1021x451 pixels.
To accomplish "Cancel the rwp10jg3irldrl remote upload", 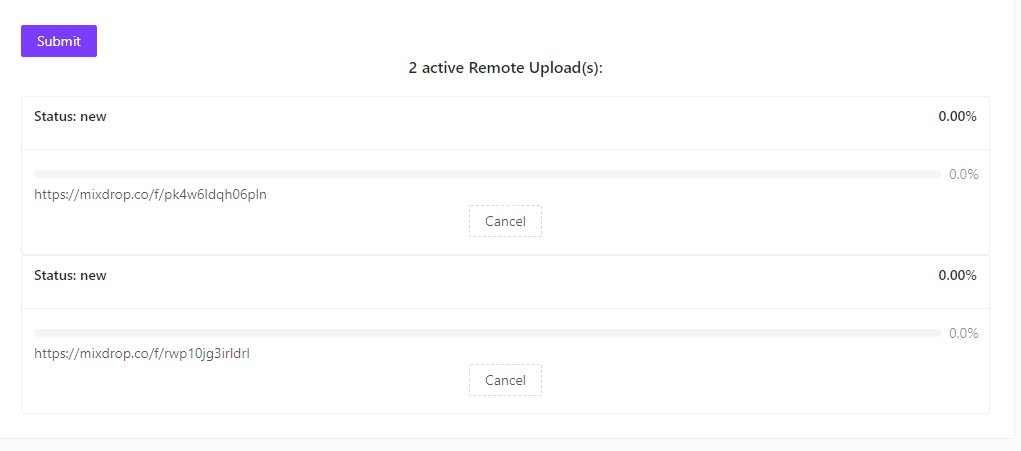I will (x=505, y=380).
